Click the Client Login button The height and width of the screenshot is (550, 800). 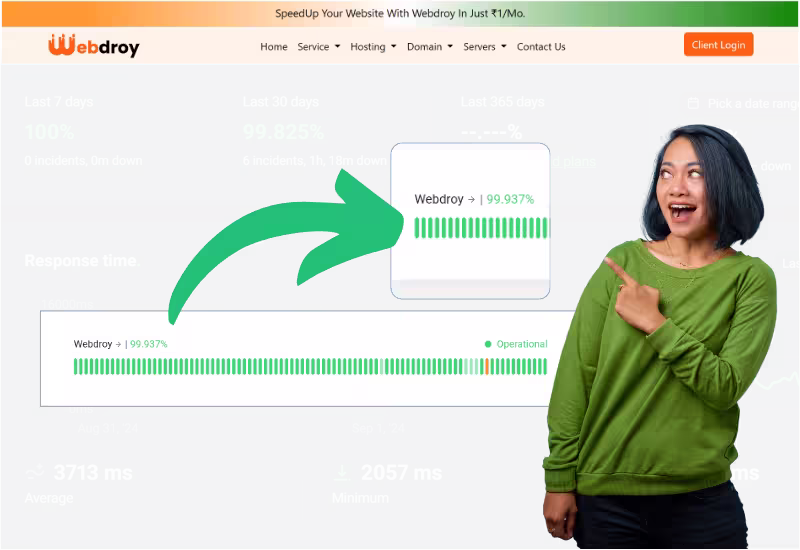(x=718, y=45)
